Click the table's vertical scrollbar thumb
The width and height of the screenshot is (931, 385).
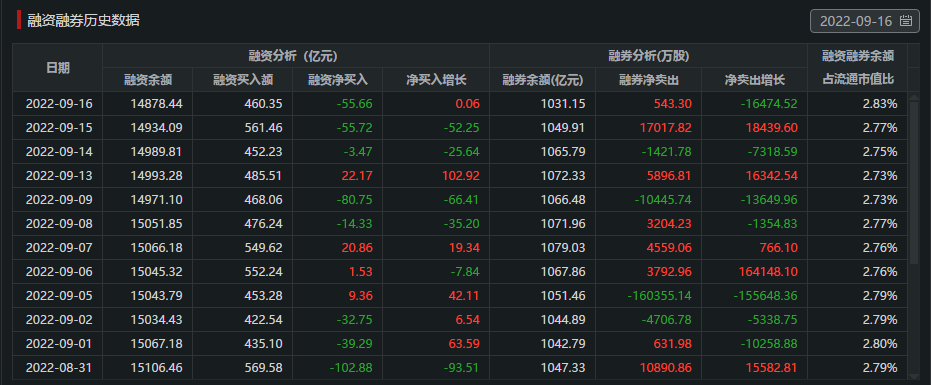tap(914, 183)
